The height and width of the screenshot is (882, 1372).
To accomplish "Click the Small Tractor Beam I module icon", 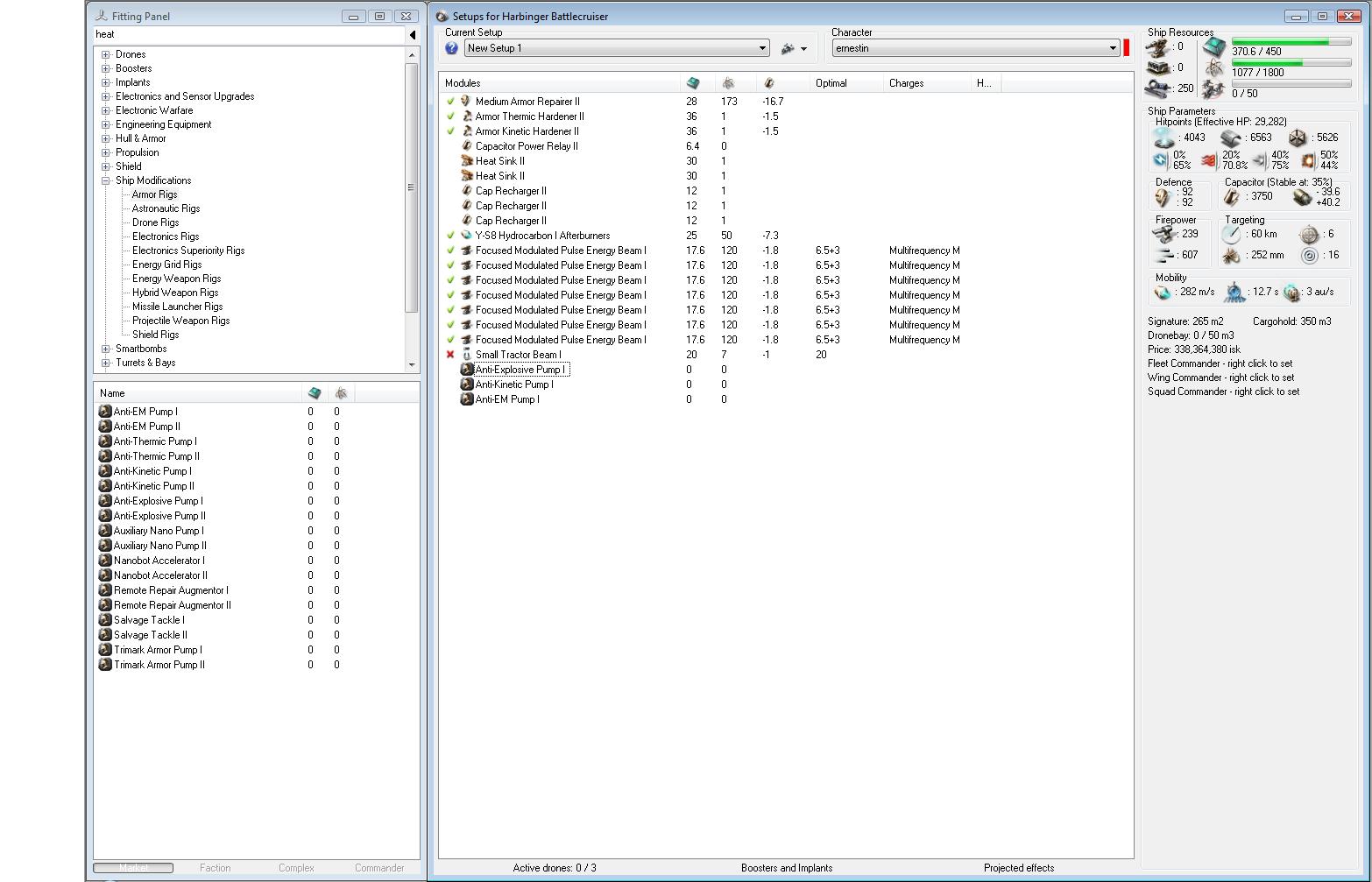I will pos(467,355).
